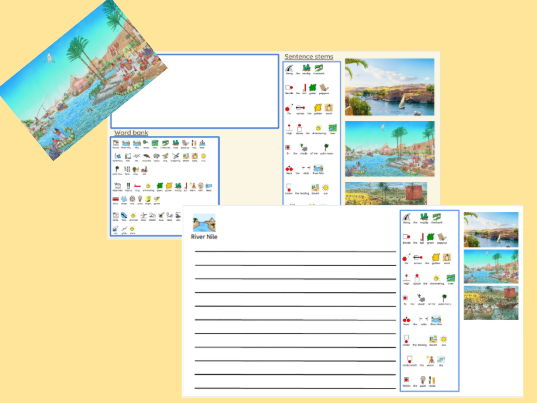The width and height of the screenshot is (537, 403).
Task: Click the green 'green' symbol on front worksheet
Action: [x=430, y=238]
